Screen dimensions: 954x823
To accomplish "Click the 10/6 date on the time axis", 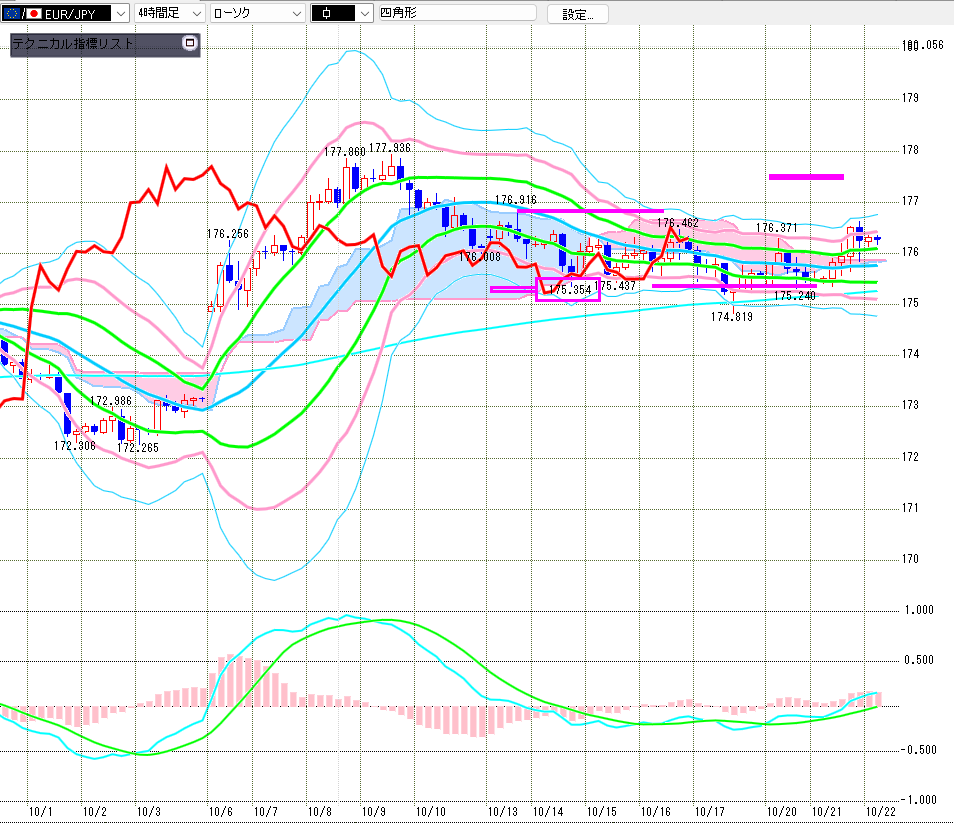I will point(218,811).
